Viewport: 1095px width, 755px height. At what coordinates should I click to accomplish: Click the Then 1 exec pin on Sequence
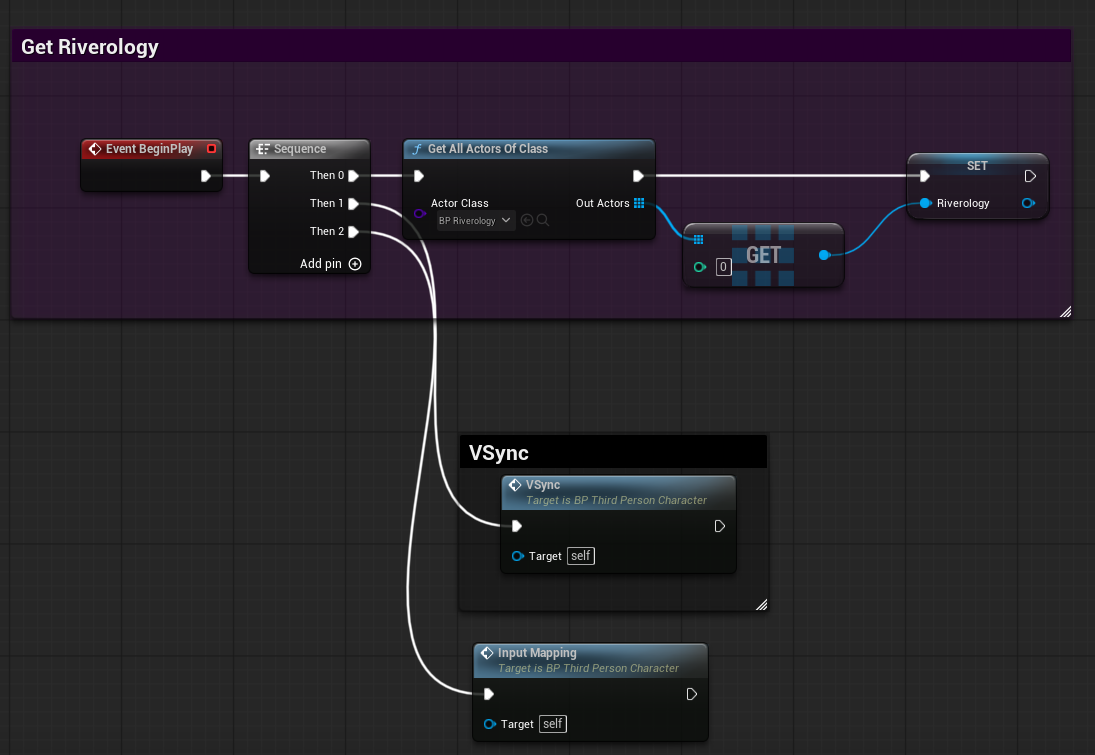point(352,203)
